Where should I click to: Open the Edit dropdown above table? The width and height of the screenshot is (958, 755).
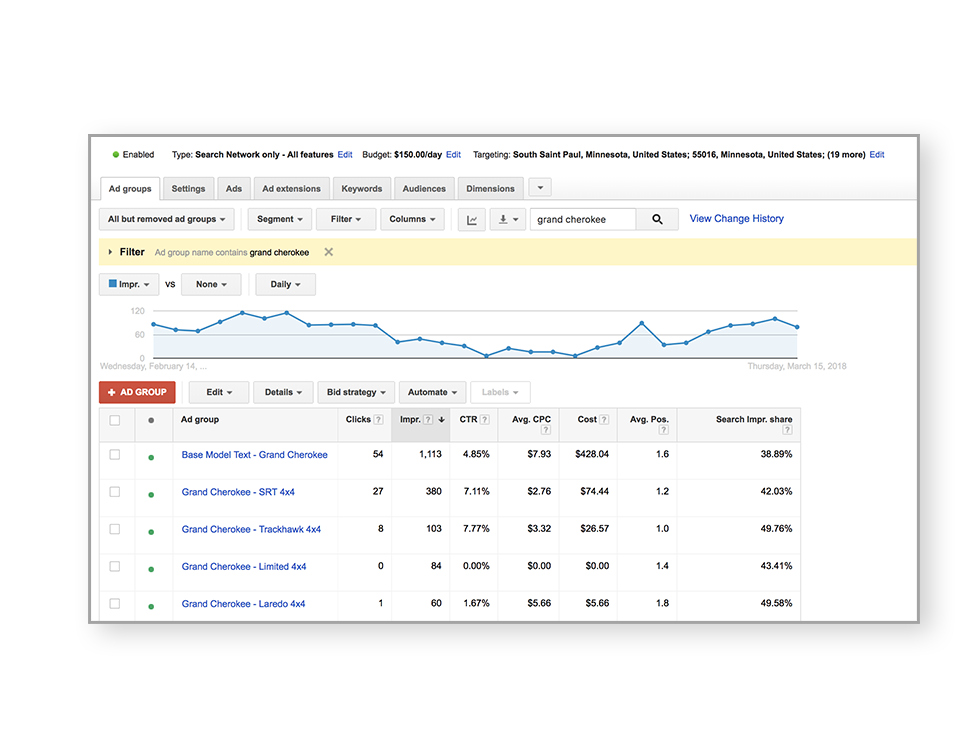[219, 392]
